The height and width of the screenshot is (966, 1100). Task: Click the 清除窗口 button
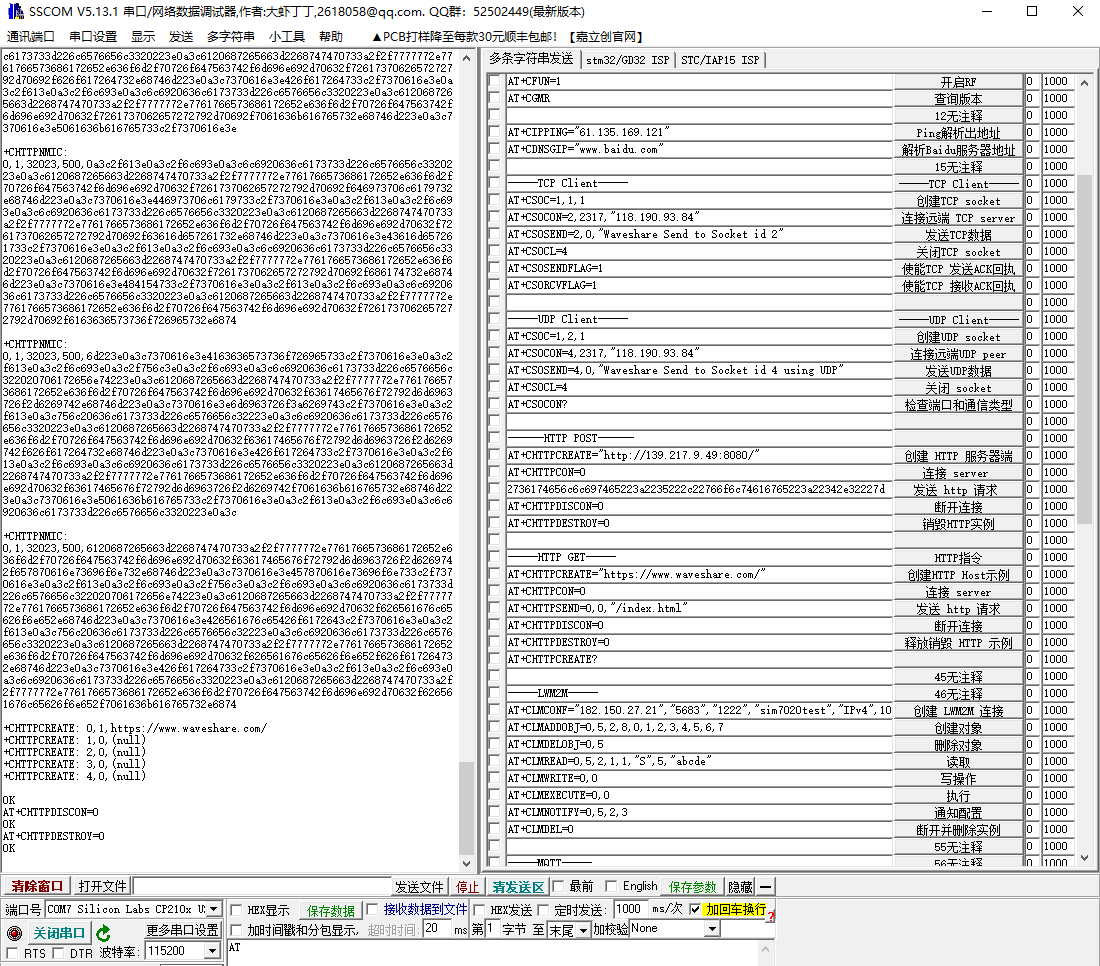pyautogui.click(x=37, y=886)
